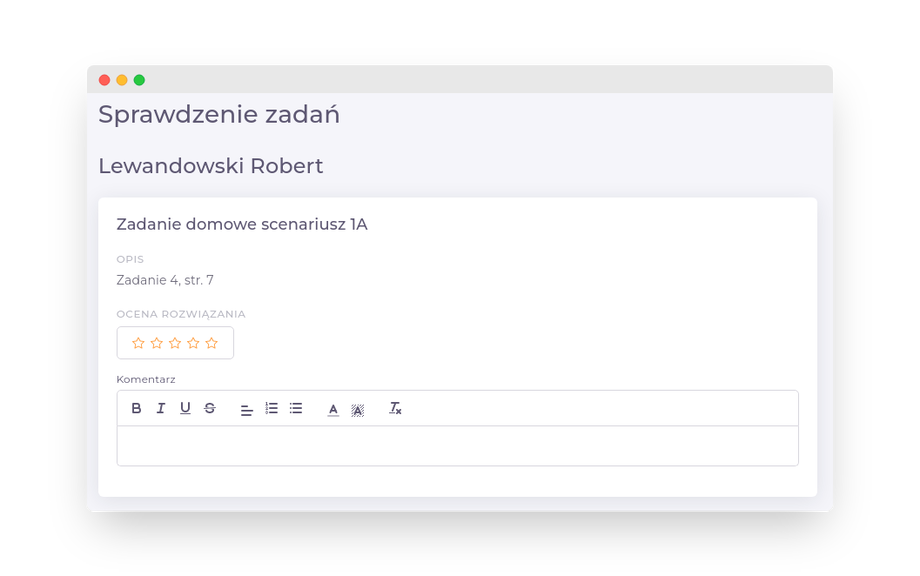The image size is (920, 576).
Task: Give the solution five stars
Action: tap(211, 343)
